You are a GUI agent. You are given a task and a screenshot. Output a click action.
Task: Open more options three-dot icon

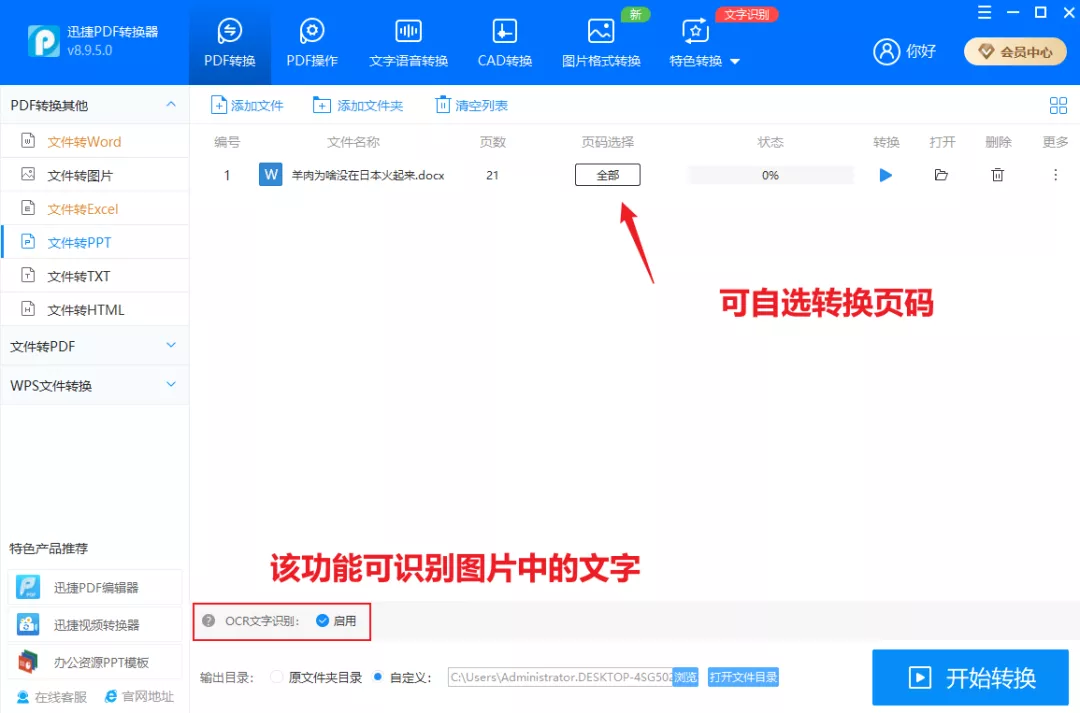1055,175
